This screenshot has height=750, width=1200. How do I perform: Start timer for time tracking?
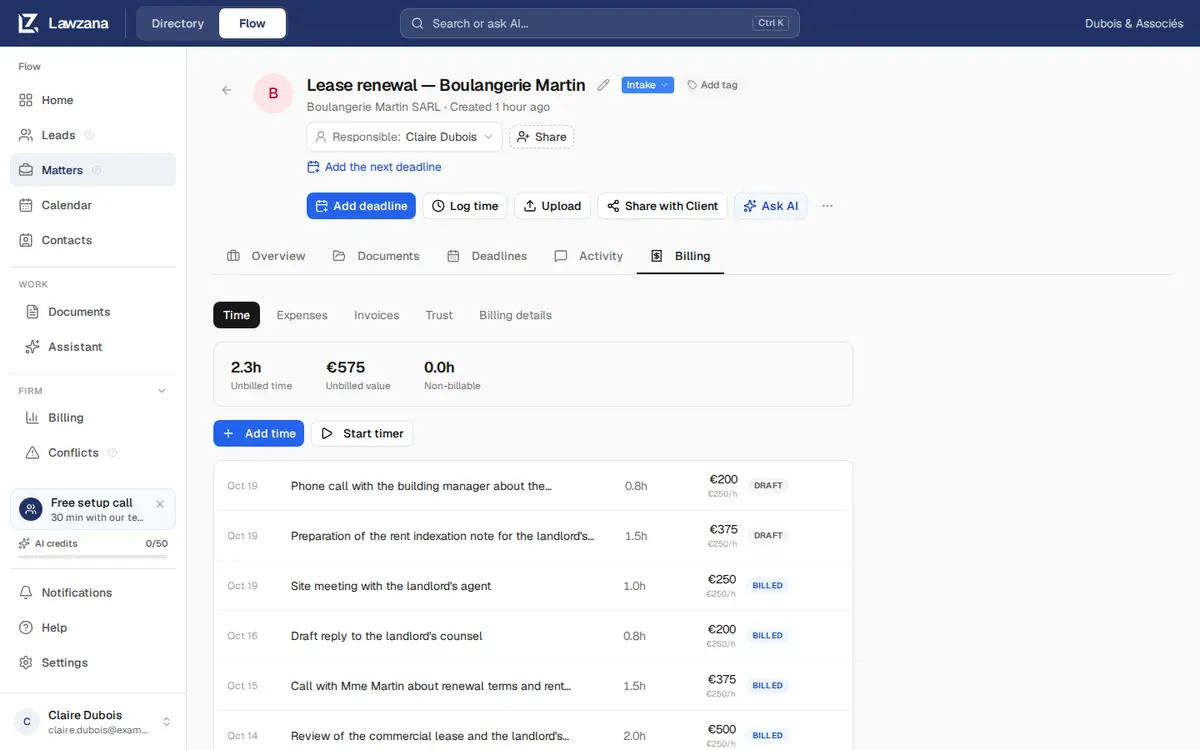[x=362, y=433]
